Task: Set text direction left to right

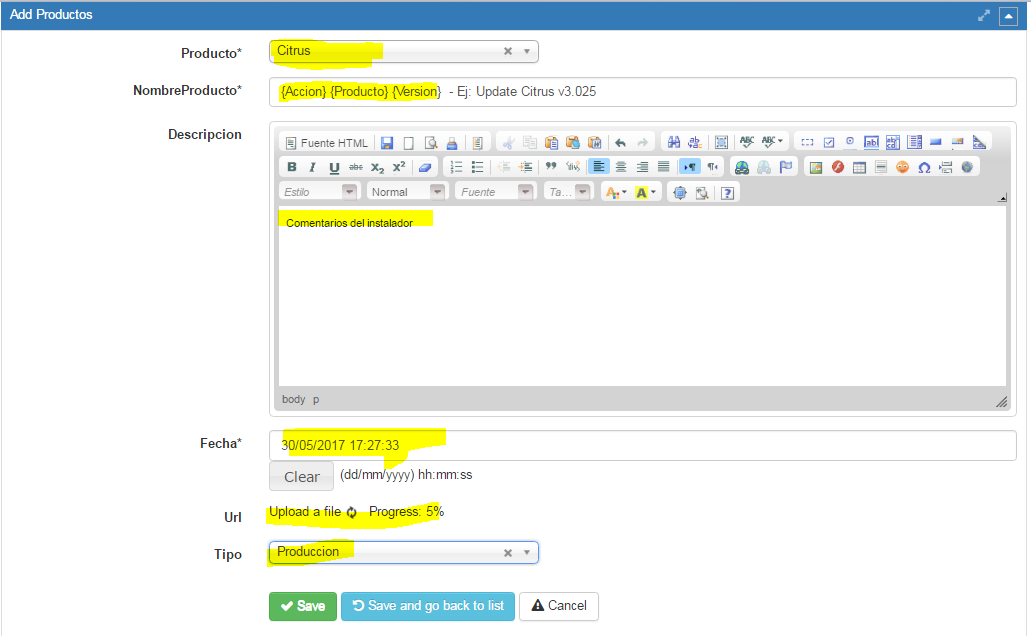Action: (690, 167)
